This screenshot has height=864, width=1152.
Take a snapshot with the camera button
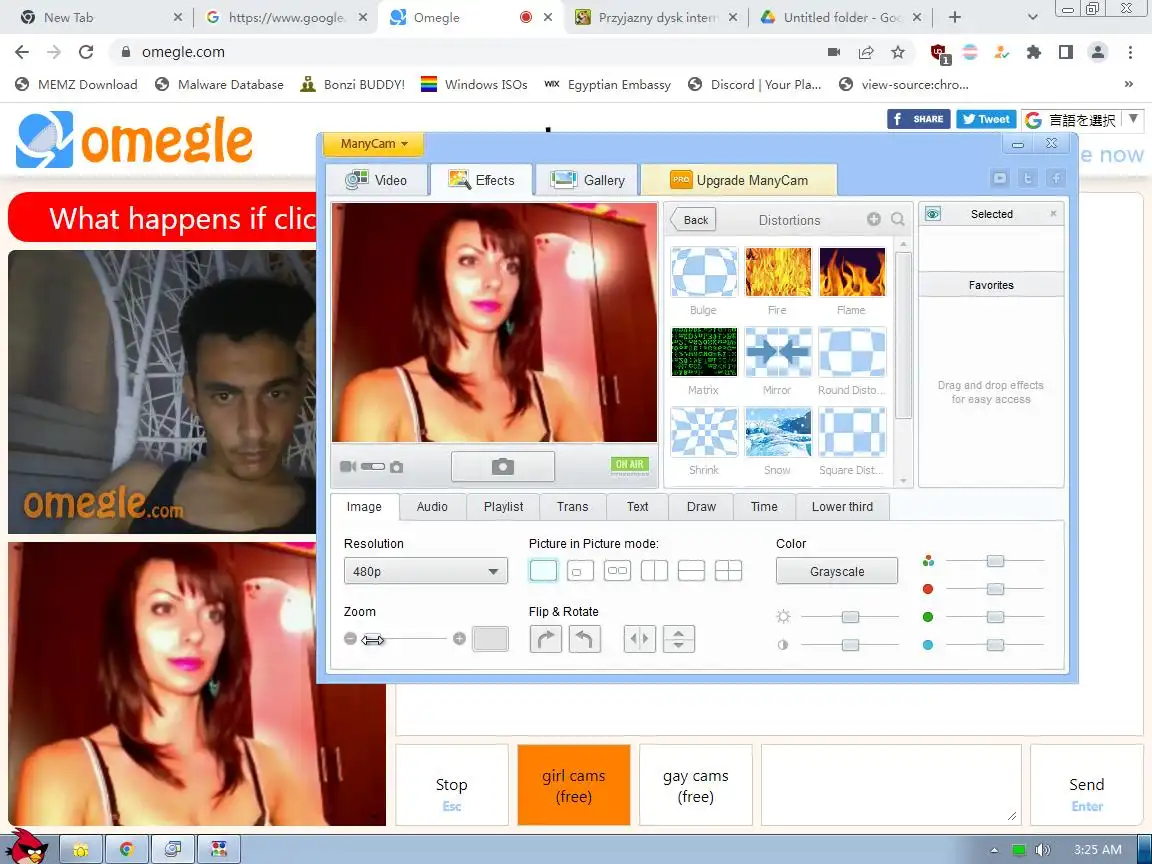pos(503,466)
